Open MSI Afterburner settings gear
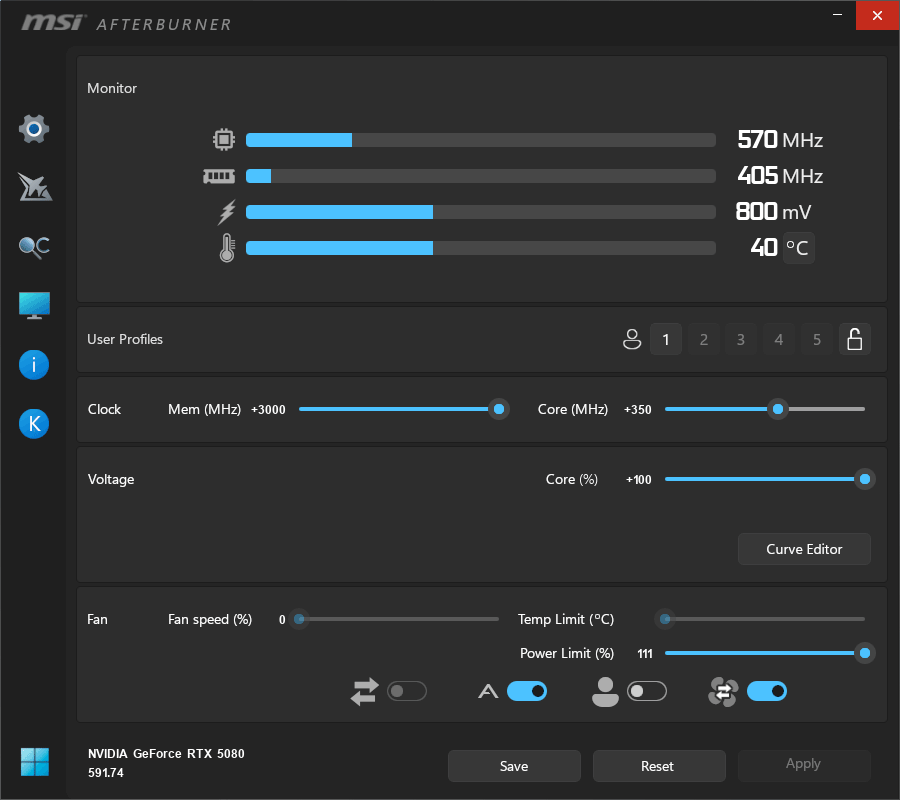The image size is (900, 800). pyautogui.click(x=33, y=129)
